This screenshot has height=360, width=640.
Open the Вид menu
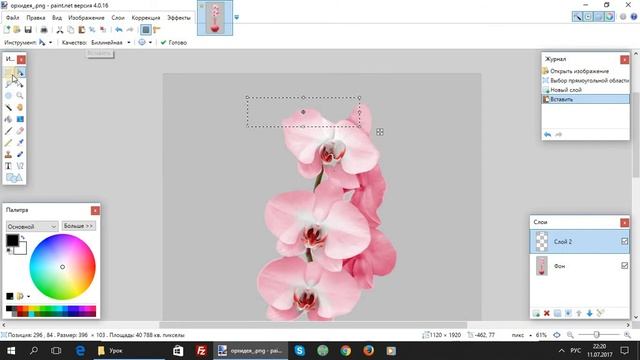57,18
